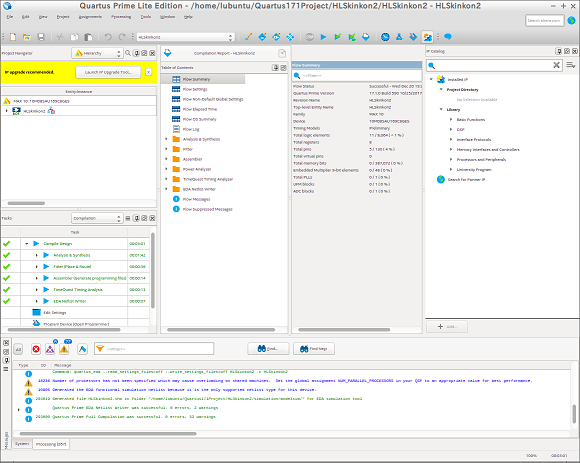This screenshot has width=580, height=463.
Task: Open Flow Messages info item
Action: point(192,199)
